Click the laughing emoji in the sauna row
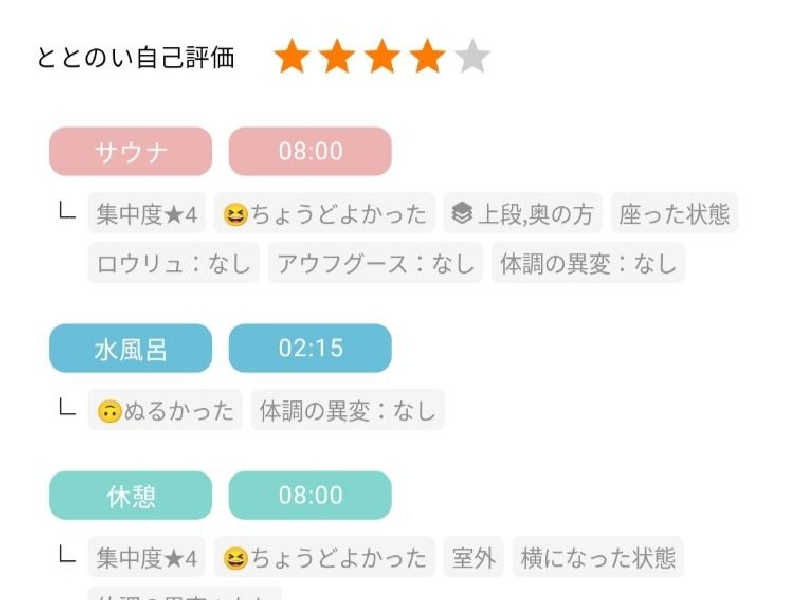Viewport: 800px width, 600px height. [236, 215]
